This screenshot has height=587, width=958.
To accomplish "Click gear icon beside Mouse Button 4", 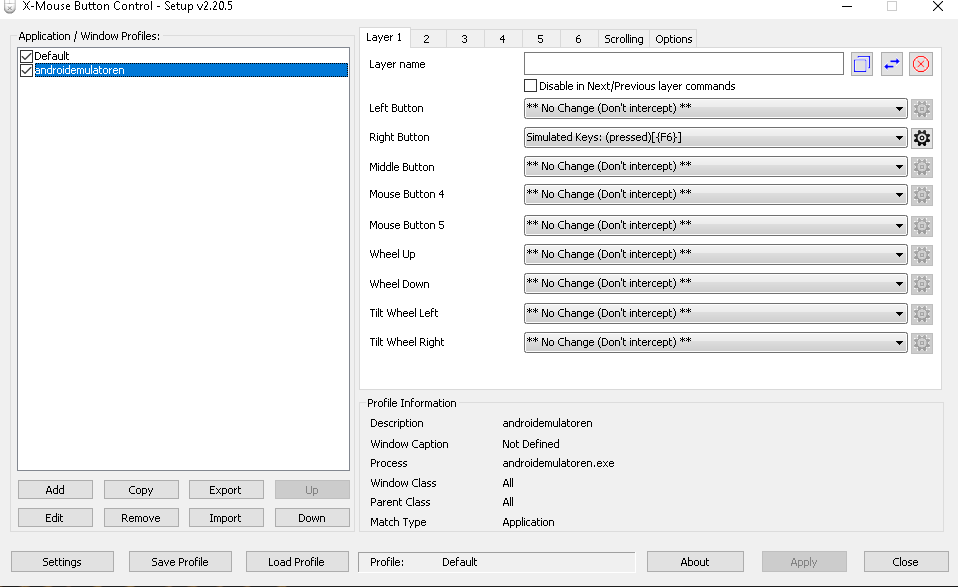I will coord(921,195).
